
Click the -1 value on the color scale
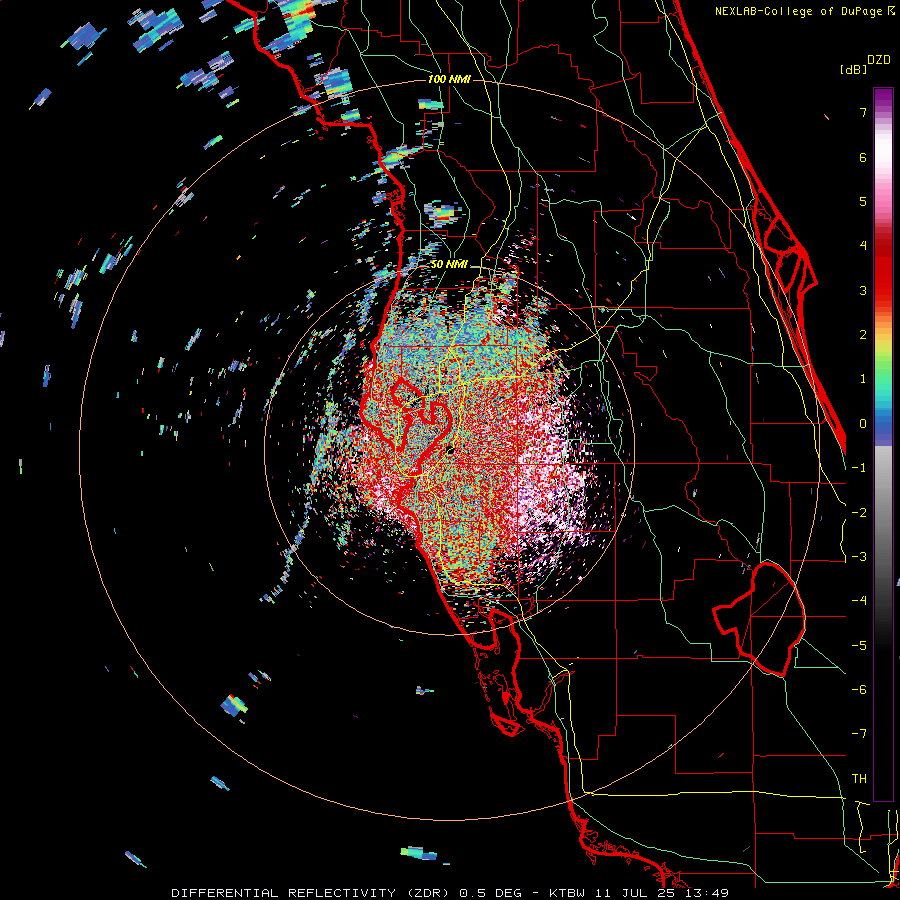click(859, 468)
